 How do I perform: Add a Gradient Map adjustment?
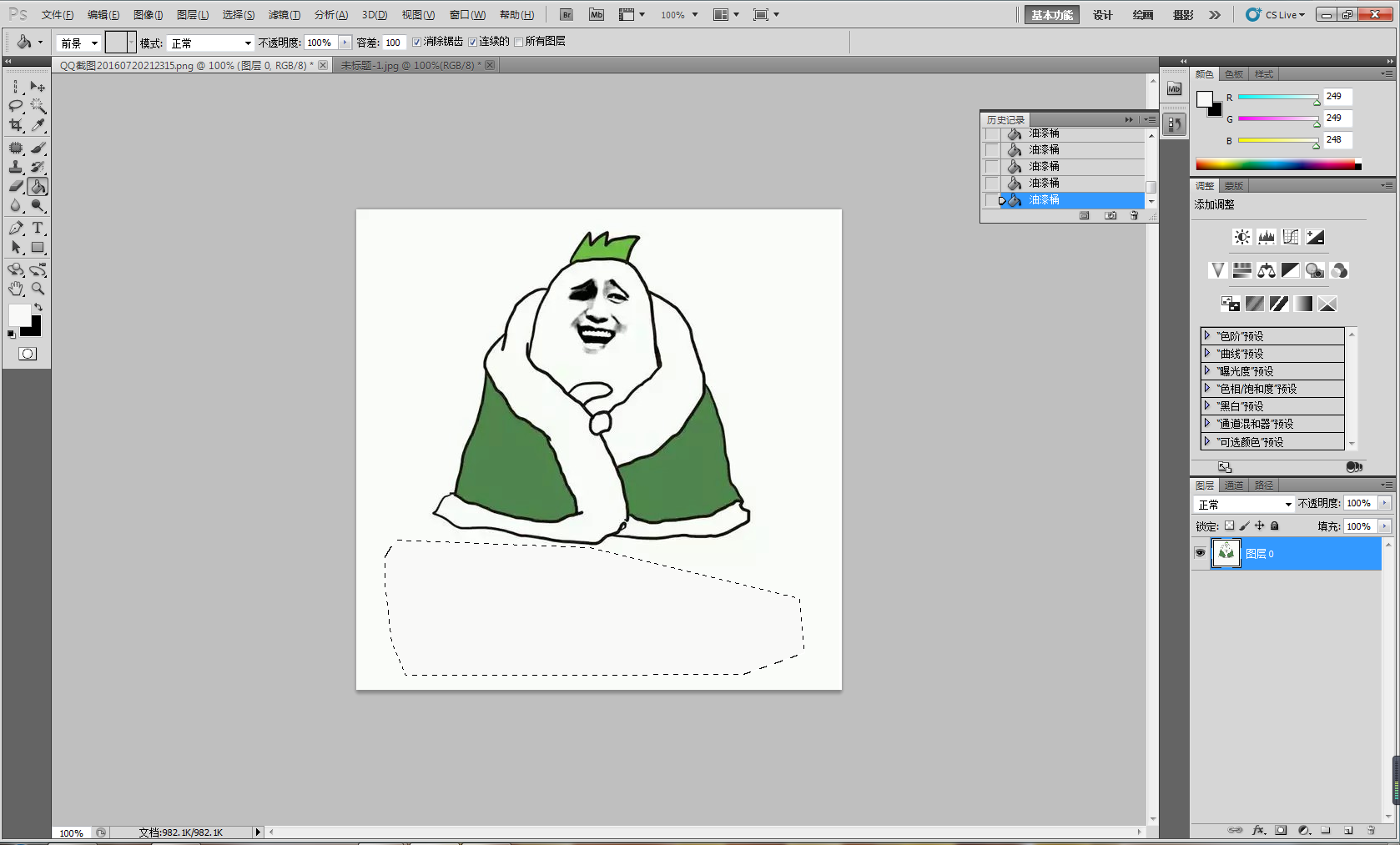tap(1303, 304)
